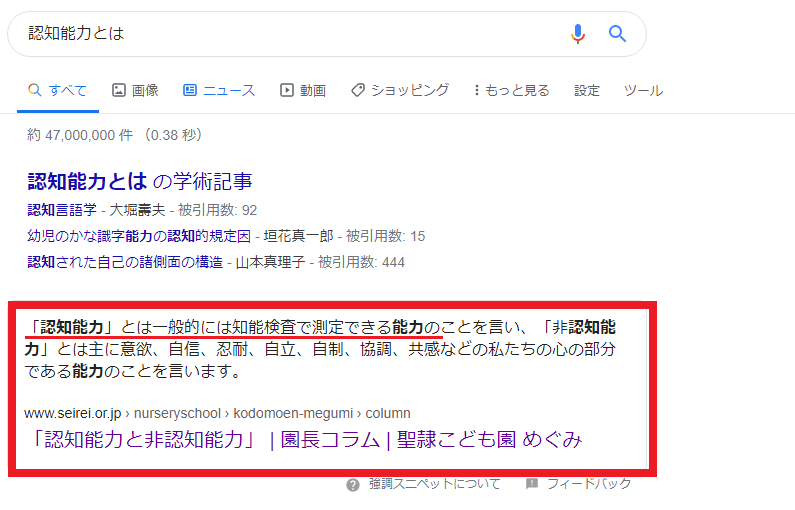Open the ニュース tab
Screen dimensions: 795x510
pyautogui.click(x=219, y=91)
